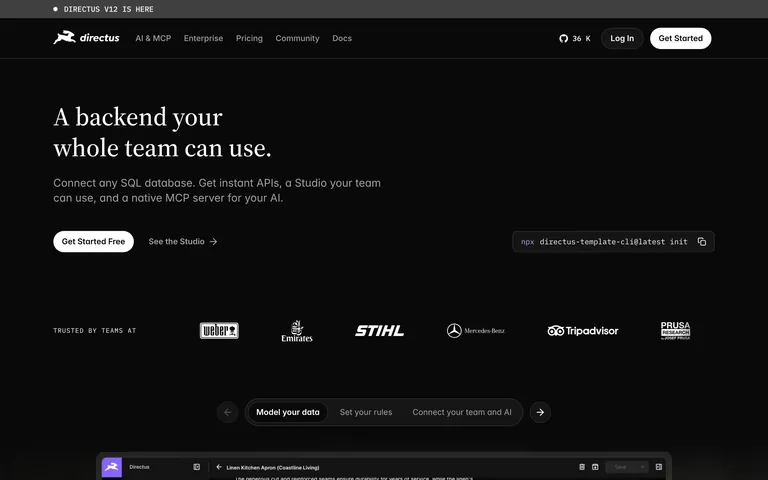This screenshot has width=768, height=480.
Task: Click the Directus rabbit logo in header
Action: pyautogui.click(x=86, y=38)
